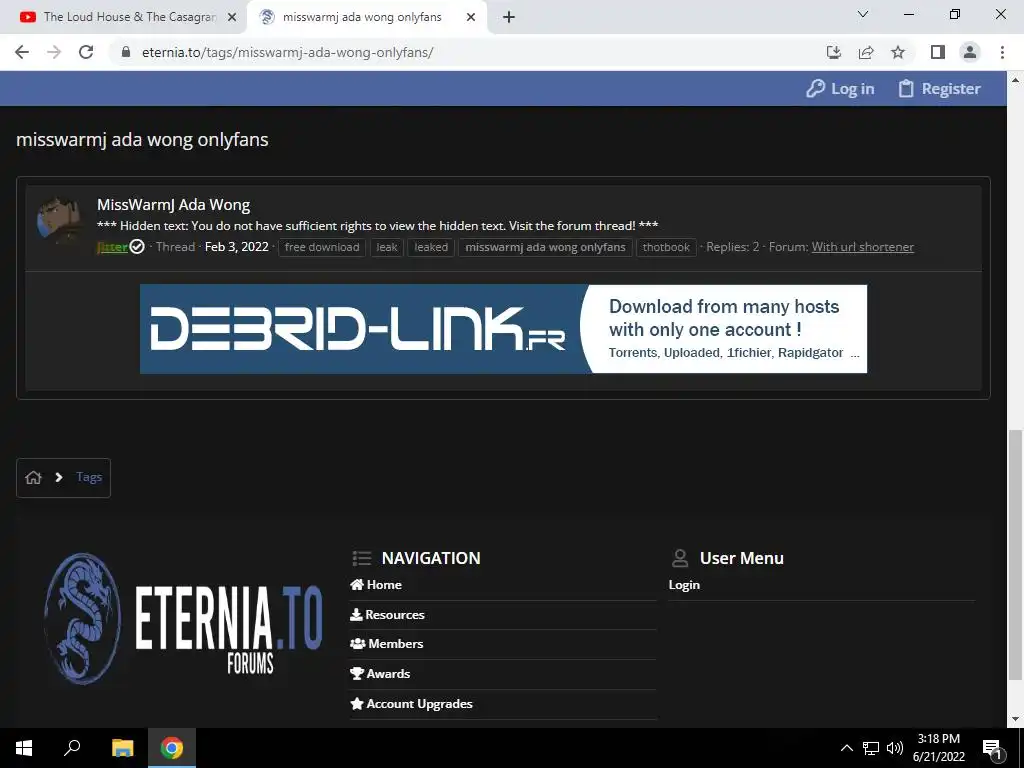Click the leak tag
Viewport: 1024px width, 768px height.
click(x=387, y=247)
